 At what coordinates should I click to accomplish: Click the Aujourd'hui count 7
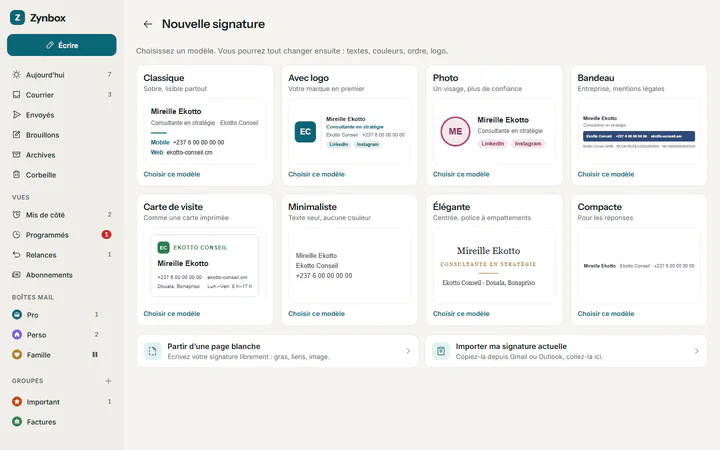tap(109, 74)
